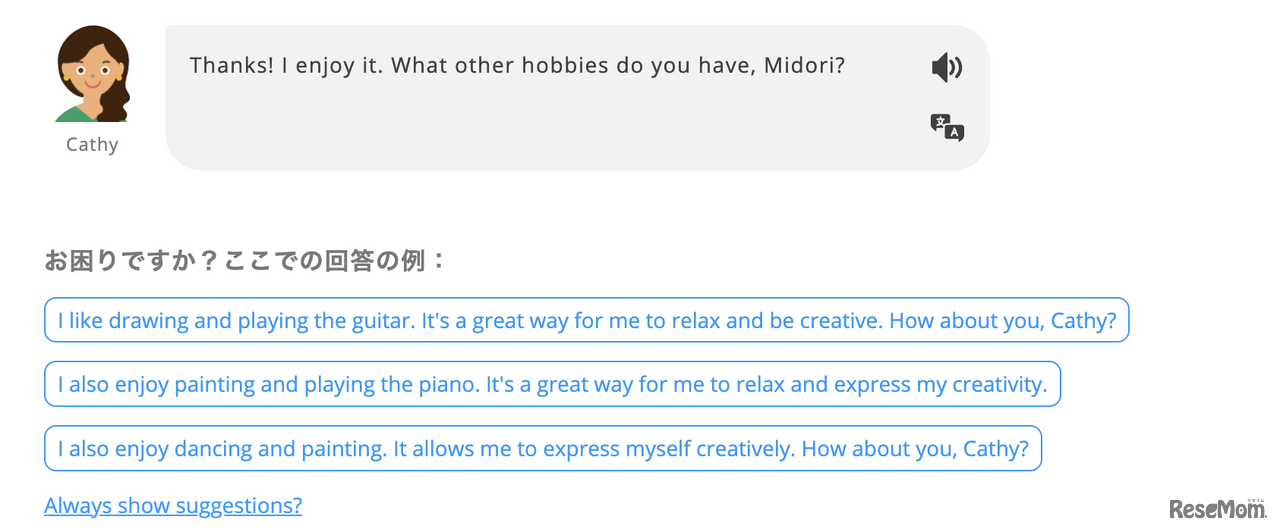Screen dimensions: 1280x532
Task: Select the reply mentioning 'express my creativity'
Action: (552, 385)
